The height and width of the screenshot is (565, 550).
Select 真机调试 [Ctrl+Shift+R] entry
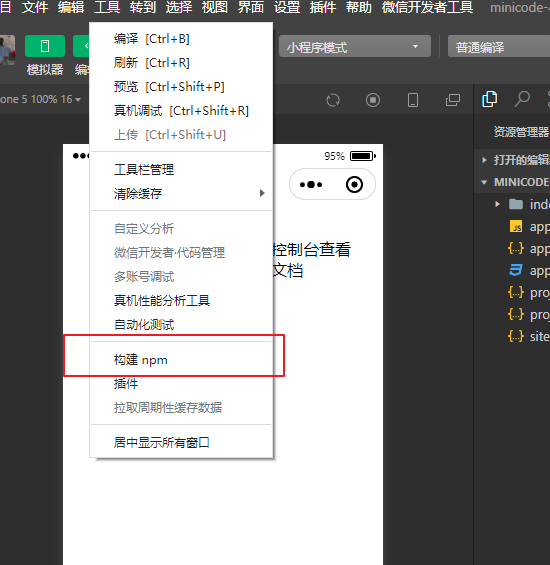click(181, 111)
